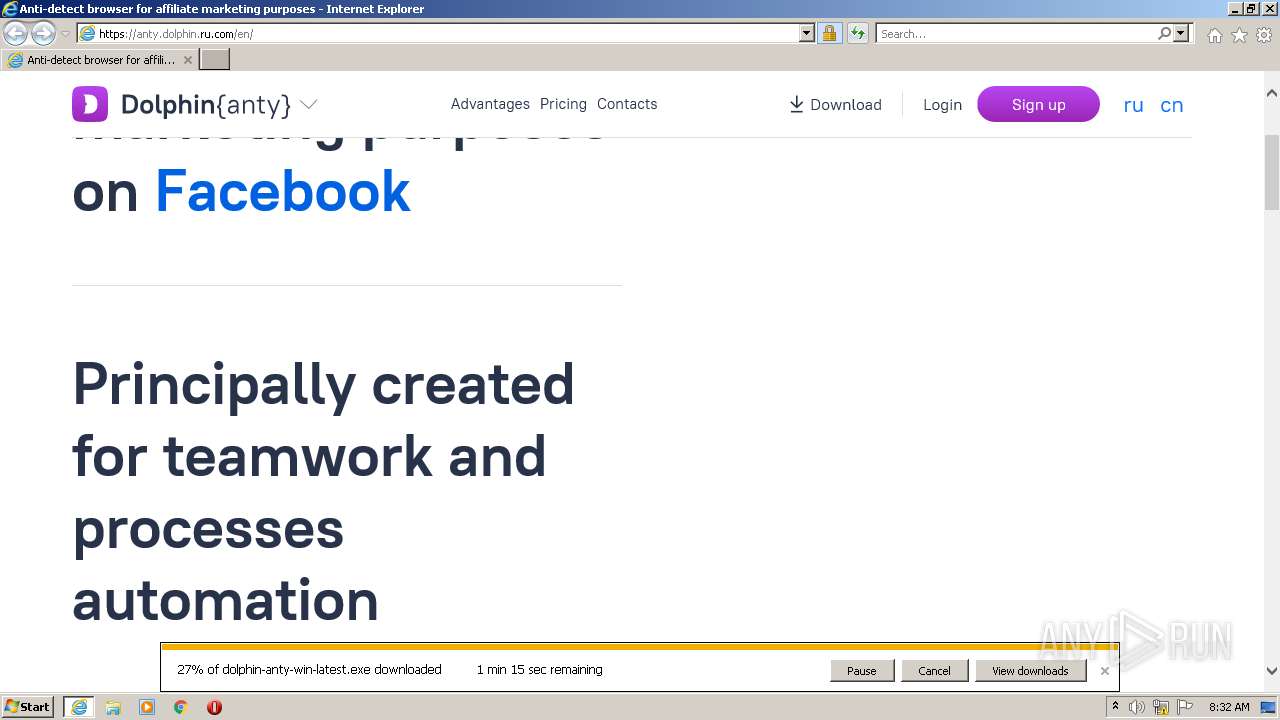The height and width of the screenshot is (720, 1280).
Task: Click the browser Back arrow
Action: point(15,34)
